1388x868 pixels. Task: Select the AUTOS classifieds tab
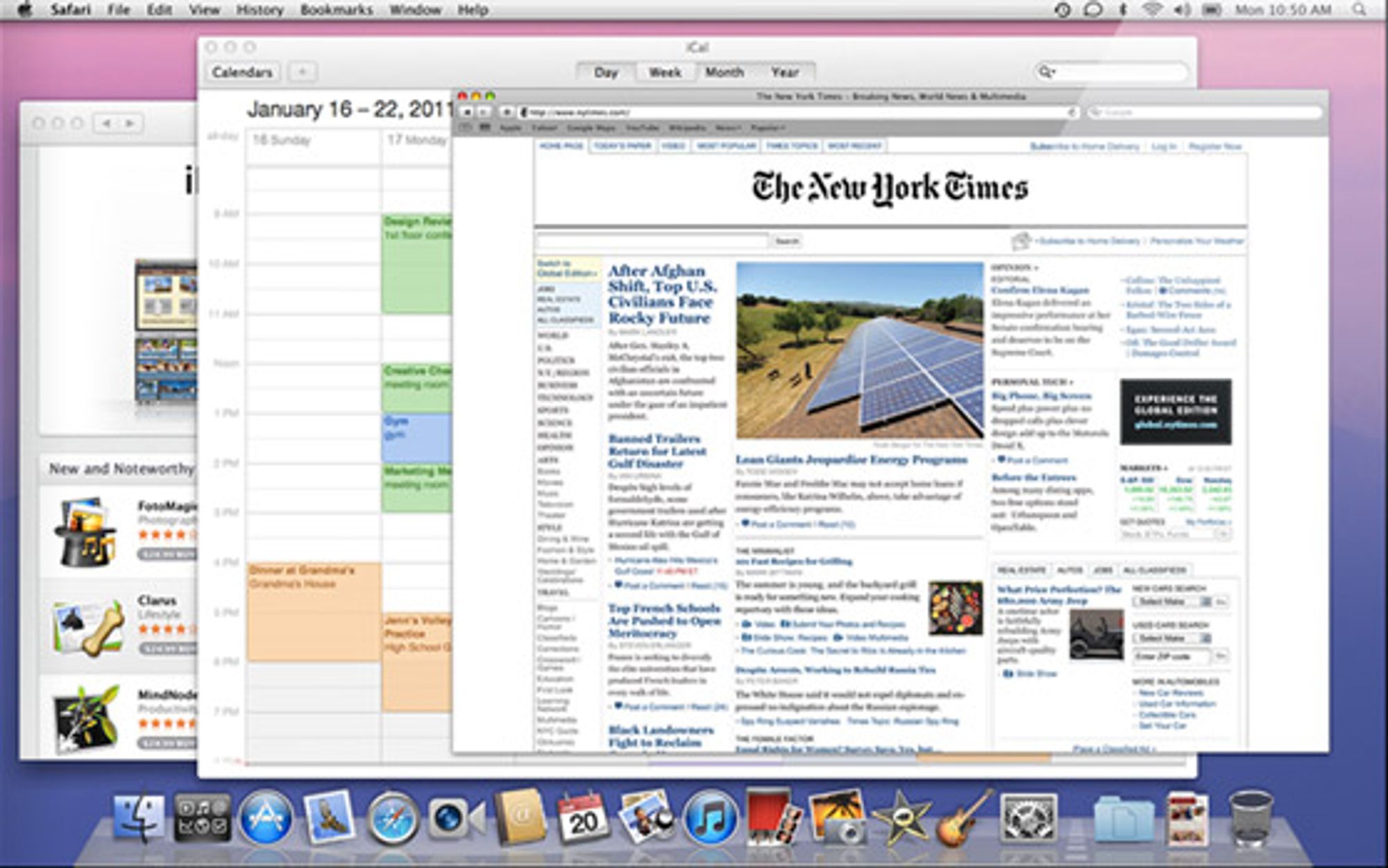click(1069, 570)
